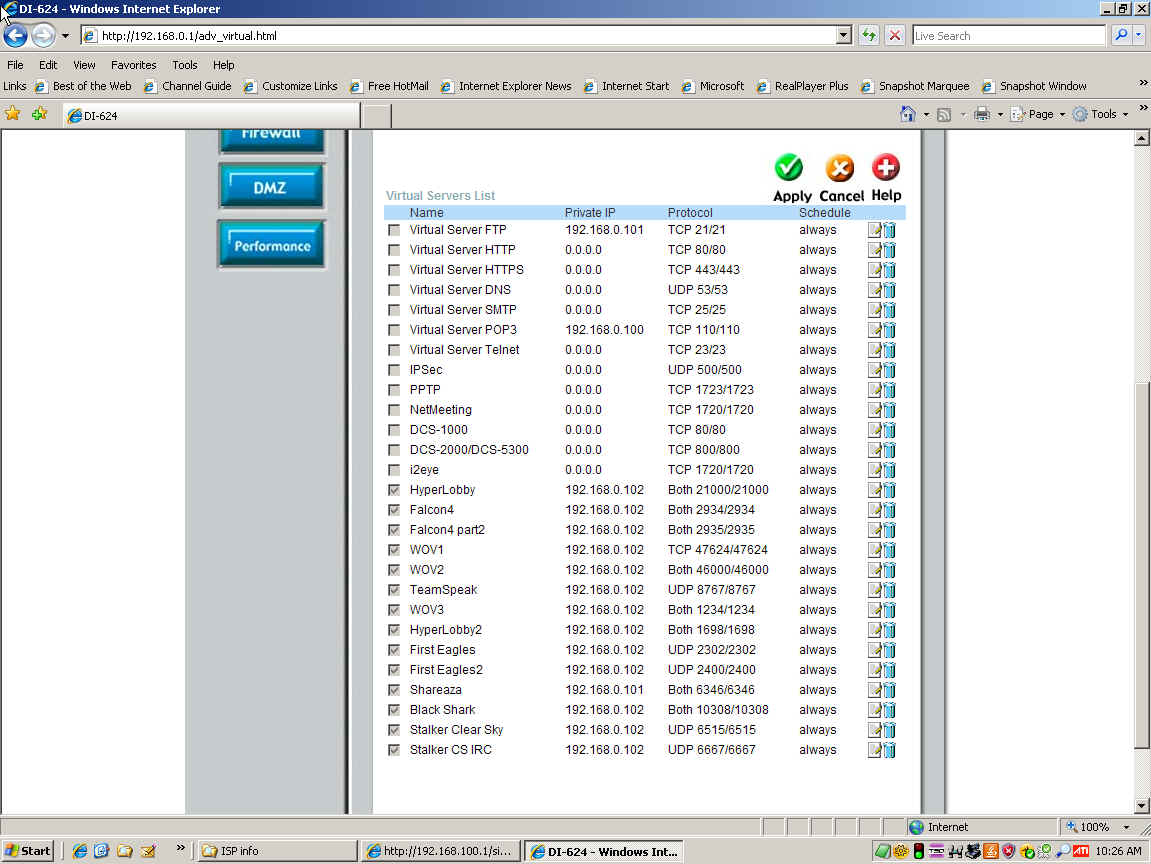
Task: Click the Live Search input box
Action: point(1009,35)
